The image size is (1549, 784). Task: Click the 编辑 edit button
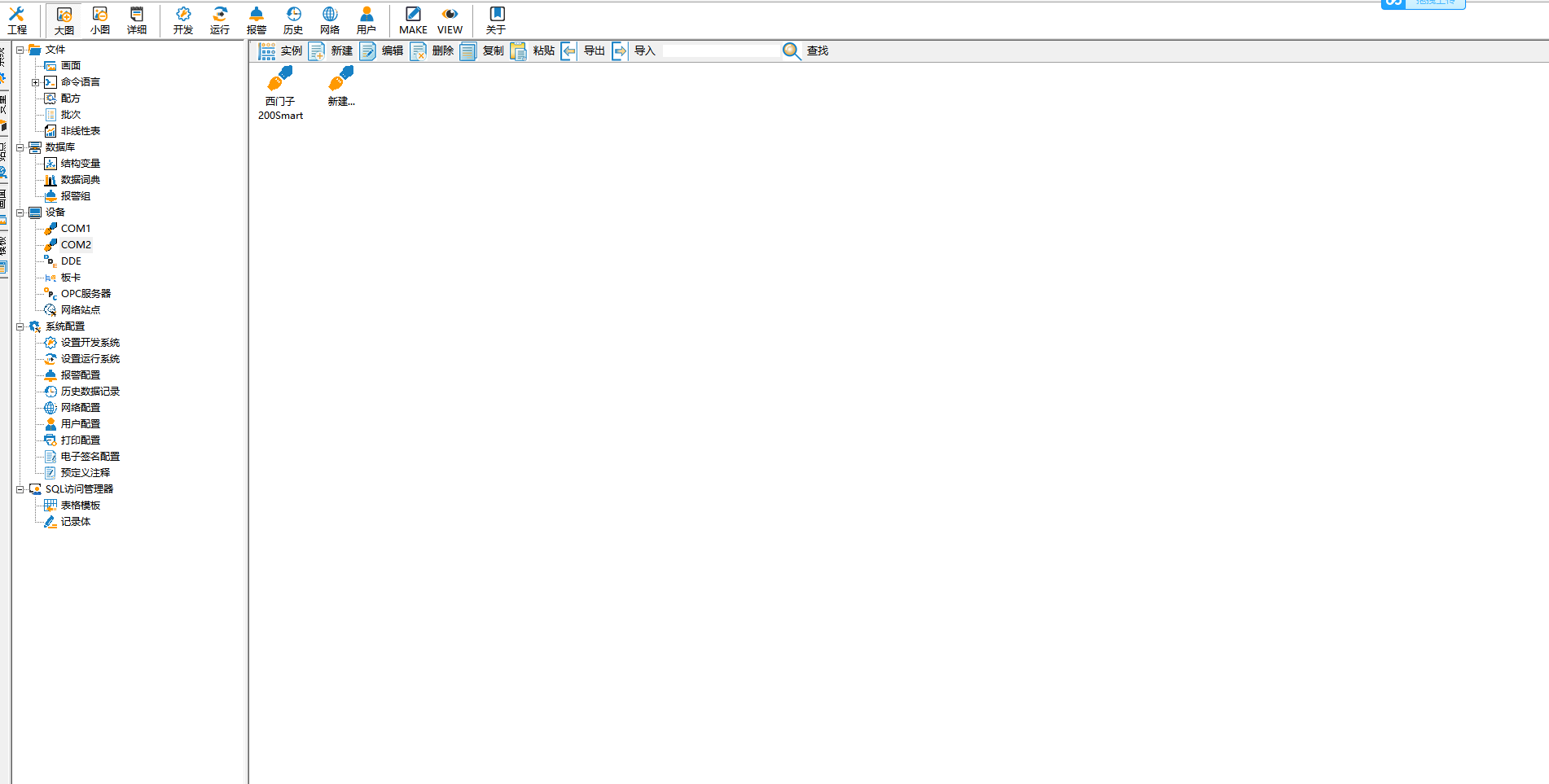coord(381,50)
